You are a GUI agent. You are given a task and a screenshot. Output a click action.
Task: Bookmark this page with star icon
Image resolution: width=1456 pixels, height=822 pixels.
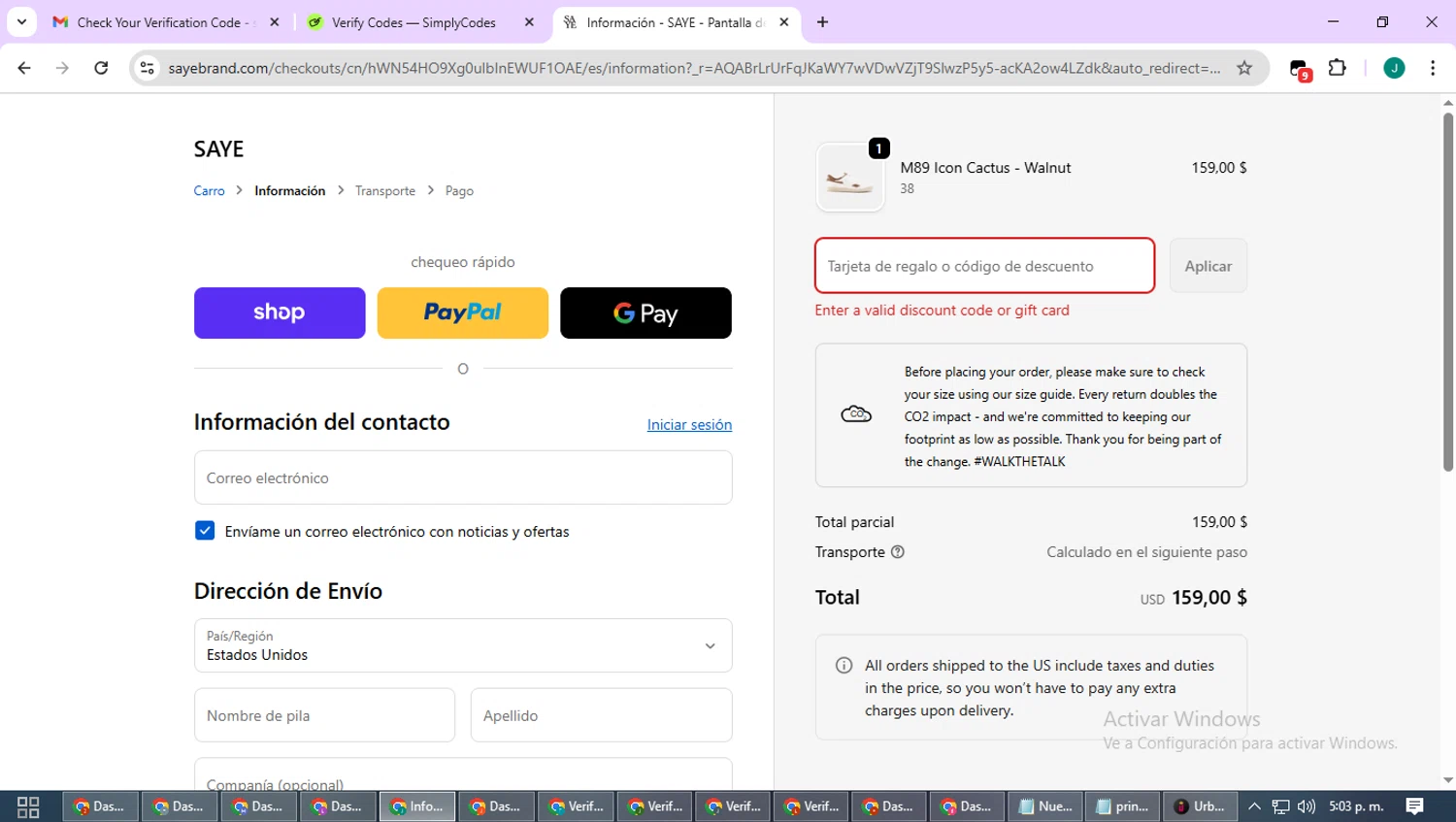click(1244, 68)
